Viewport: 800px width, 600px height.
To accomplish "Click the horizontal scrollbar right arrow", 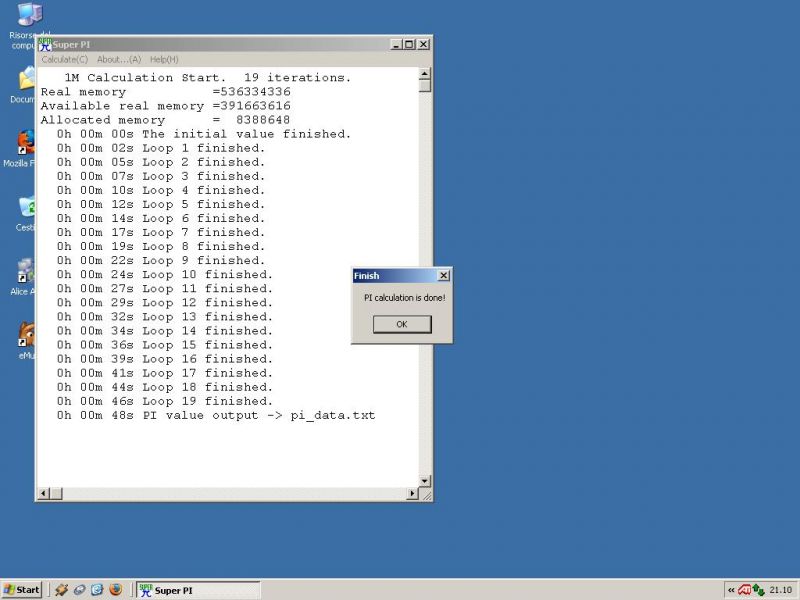I will pyautogui.click(x=412, y=493).
